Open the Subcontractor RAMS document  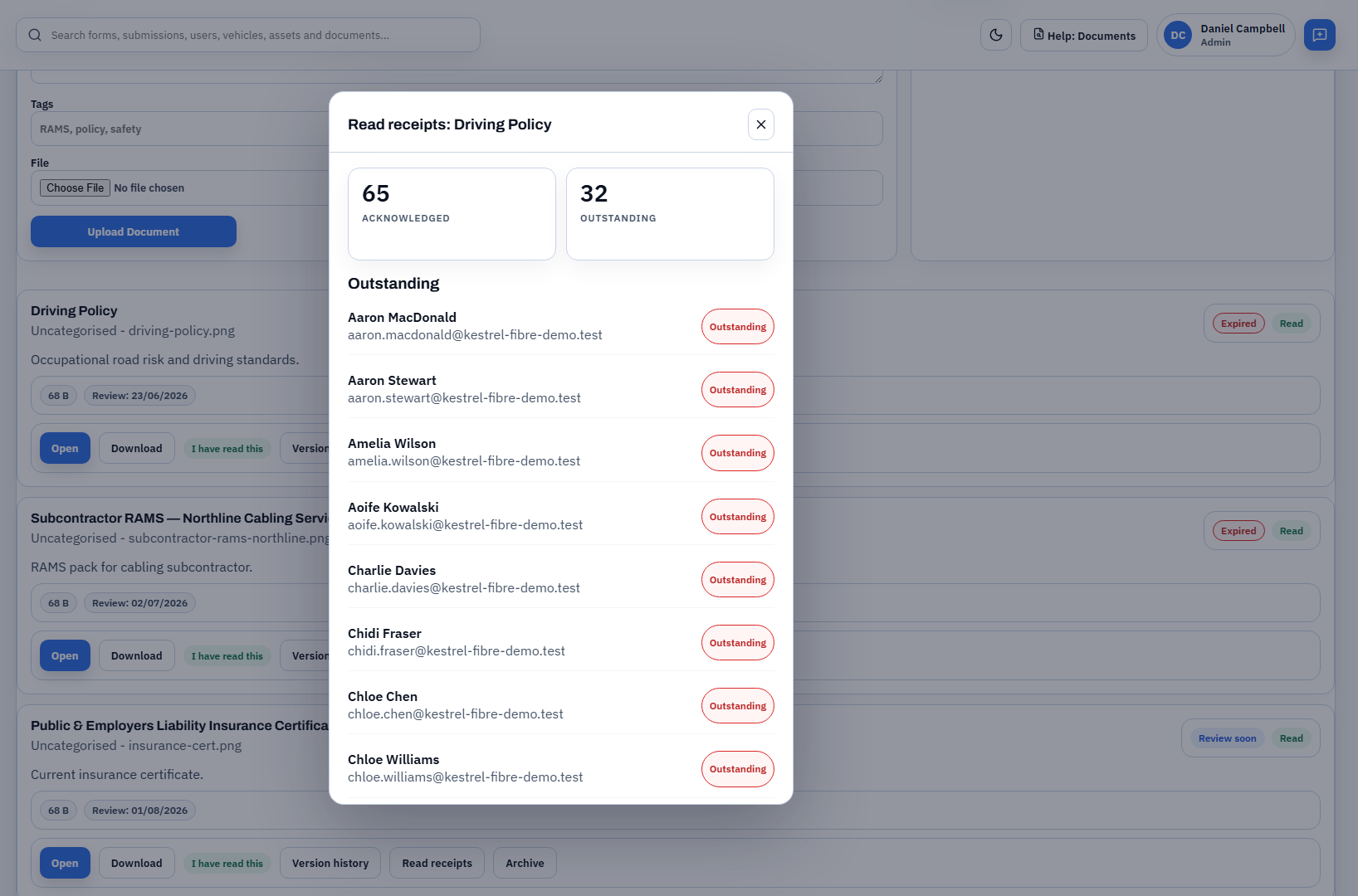(65, 655)
